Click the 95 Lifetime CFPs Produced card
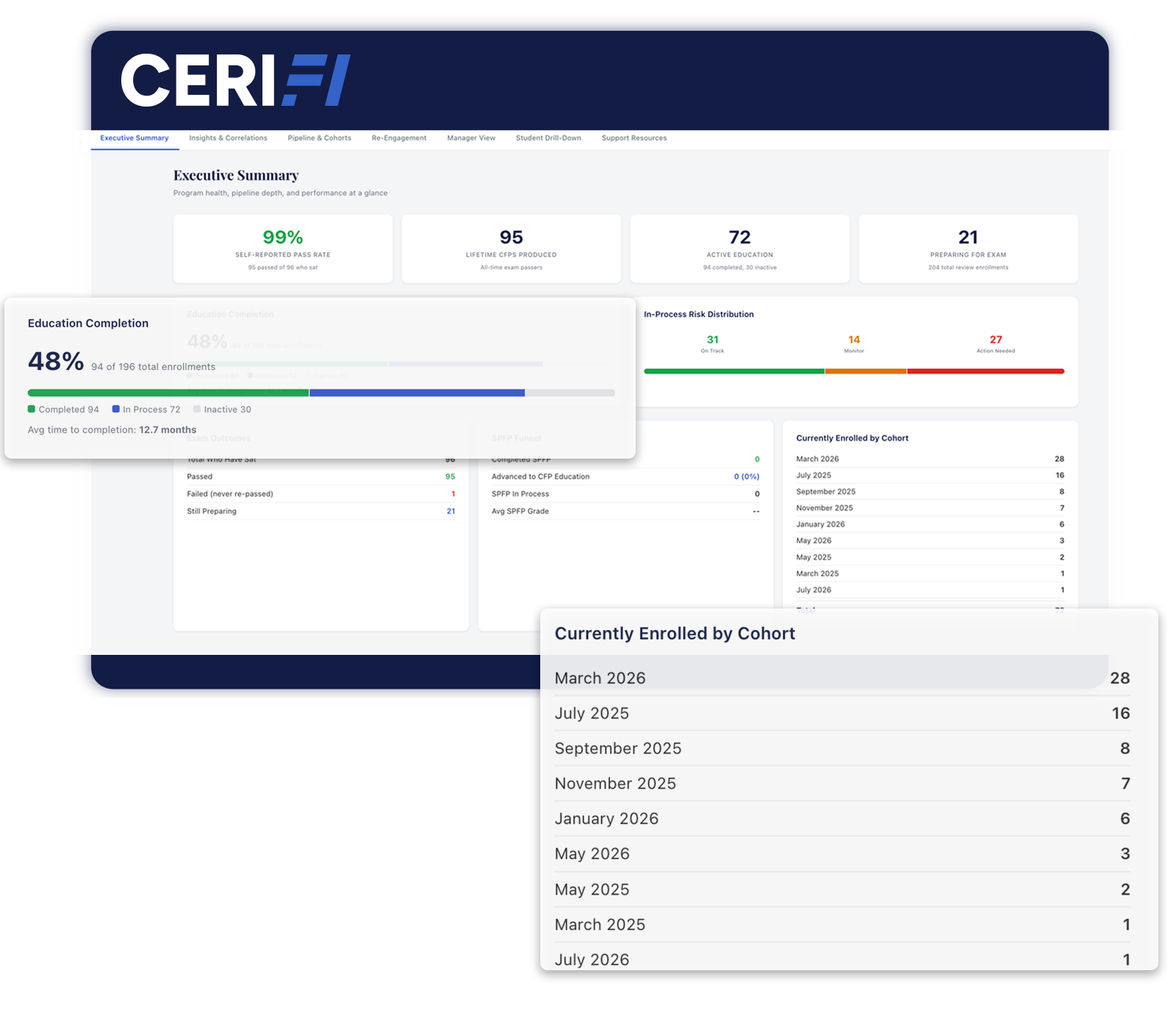Screen dimensions: 1176x1029 pos(512,249)
